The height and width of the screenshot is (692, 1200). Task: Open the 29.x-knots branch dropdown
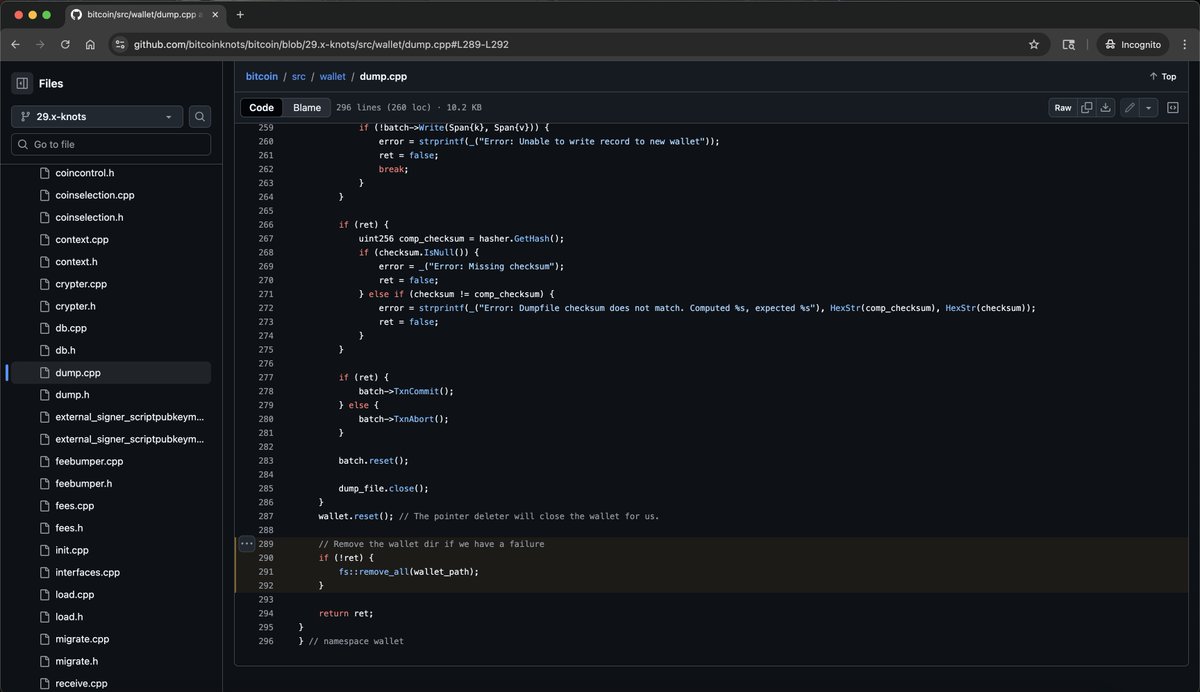pyautogui.click(x=96, y=116)
